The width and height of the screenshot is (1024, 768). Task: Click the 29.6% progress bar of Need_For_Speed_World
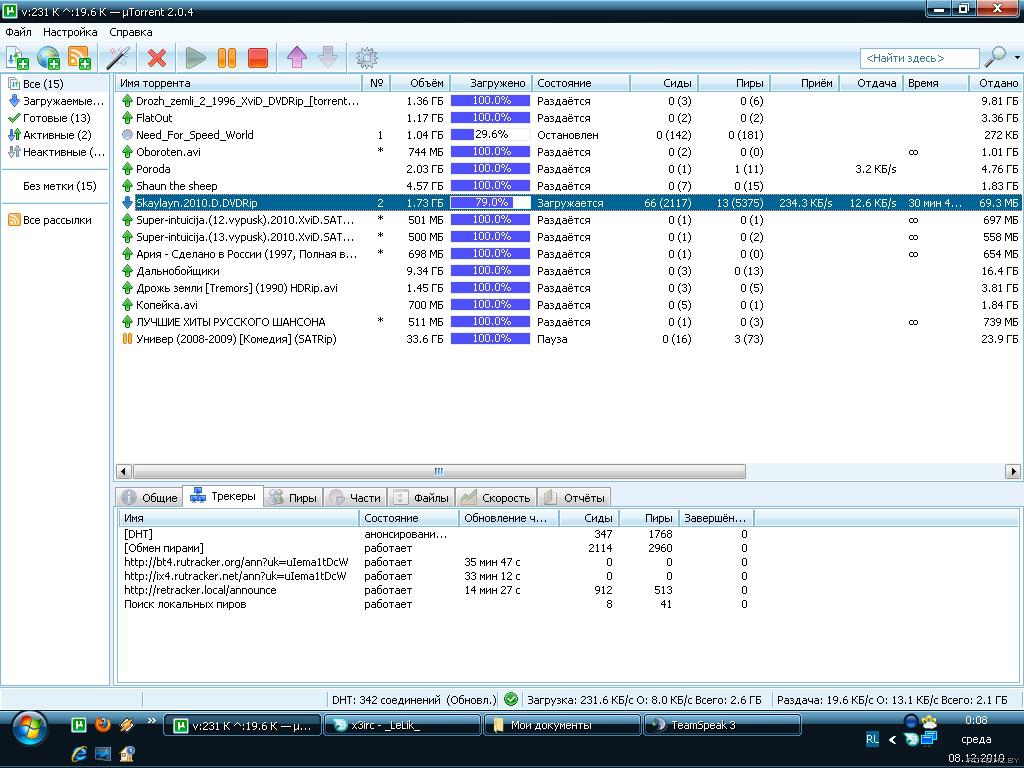[490, 135]
